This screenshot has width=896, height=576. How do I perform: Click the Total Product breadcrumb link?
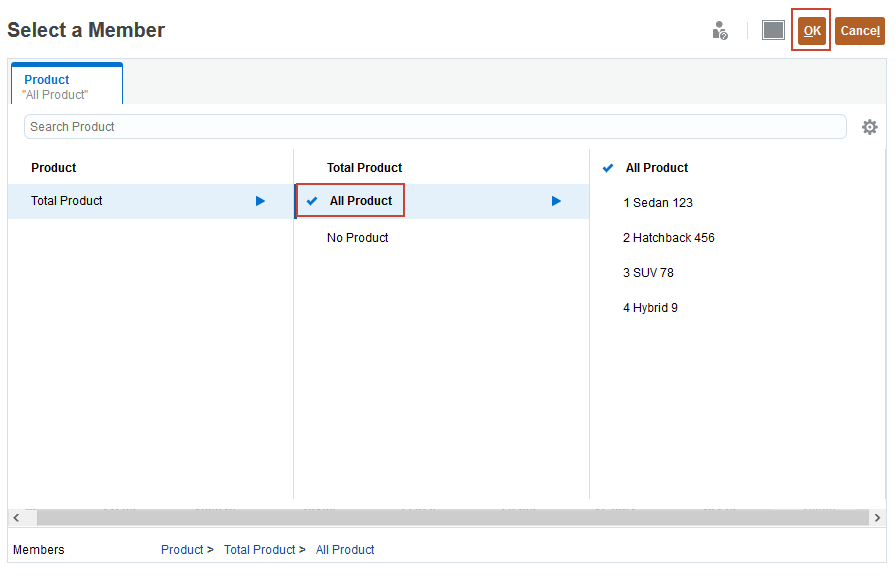click(259, 549)
